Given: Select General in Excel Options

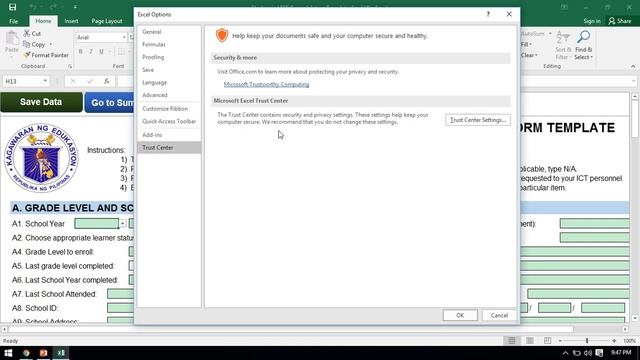Looking at the screenshot, I should coord(169,32).
